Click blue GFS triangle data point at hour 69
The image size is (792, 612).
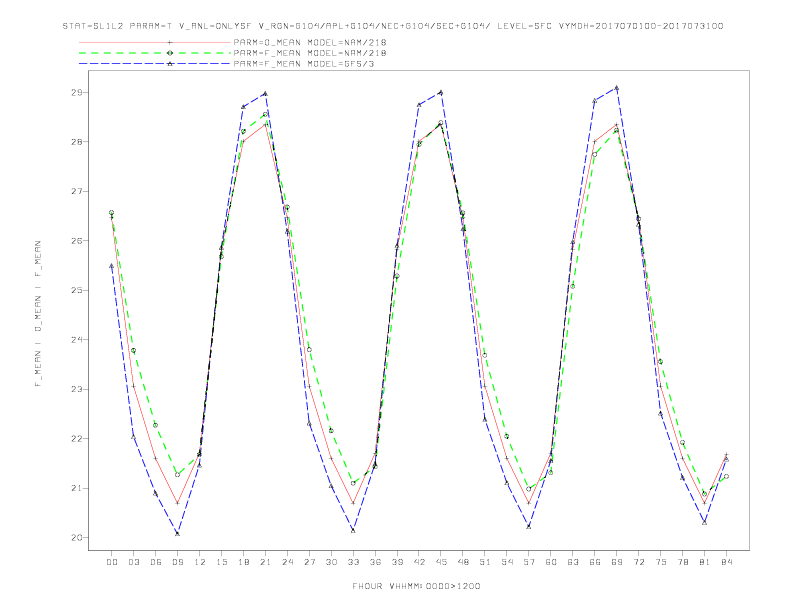617,88
